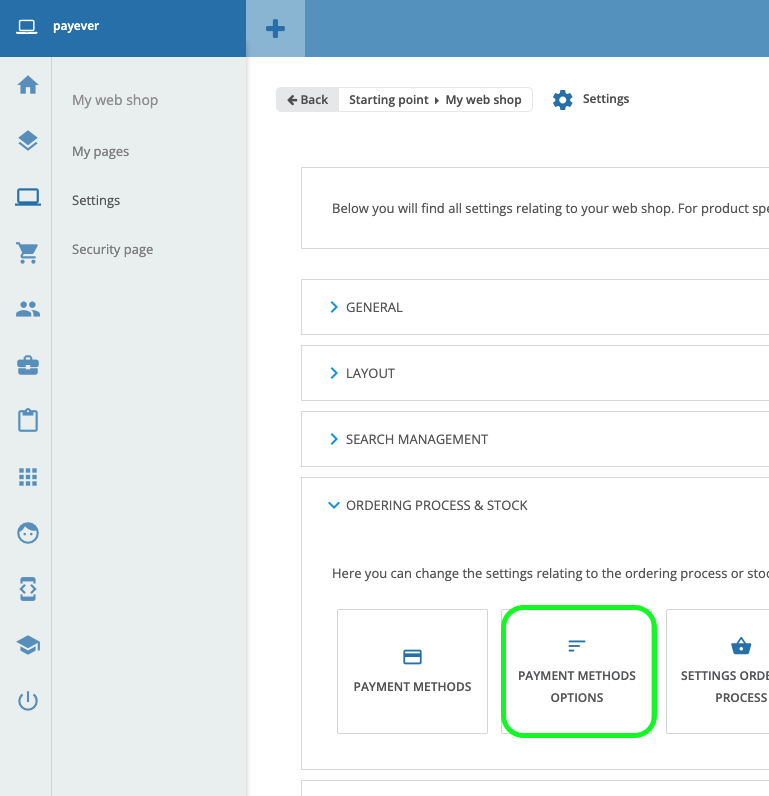769x796 pixels.
Task: Go Back using the Back button
Action: pyautogui.click(x=308, y=100)
